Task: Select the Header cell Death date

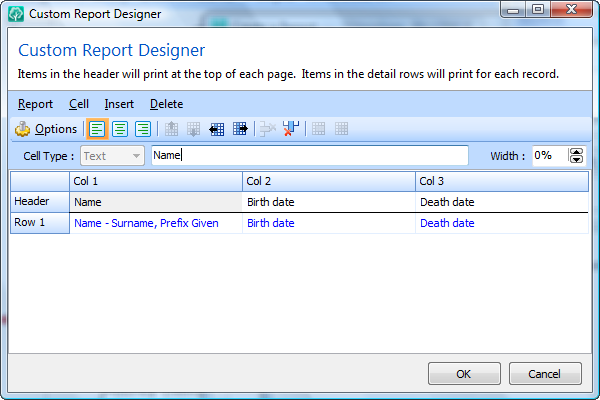Action: click(x=502, y=202)
